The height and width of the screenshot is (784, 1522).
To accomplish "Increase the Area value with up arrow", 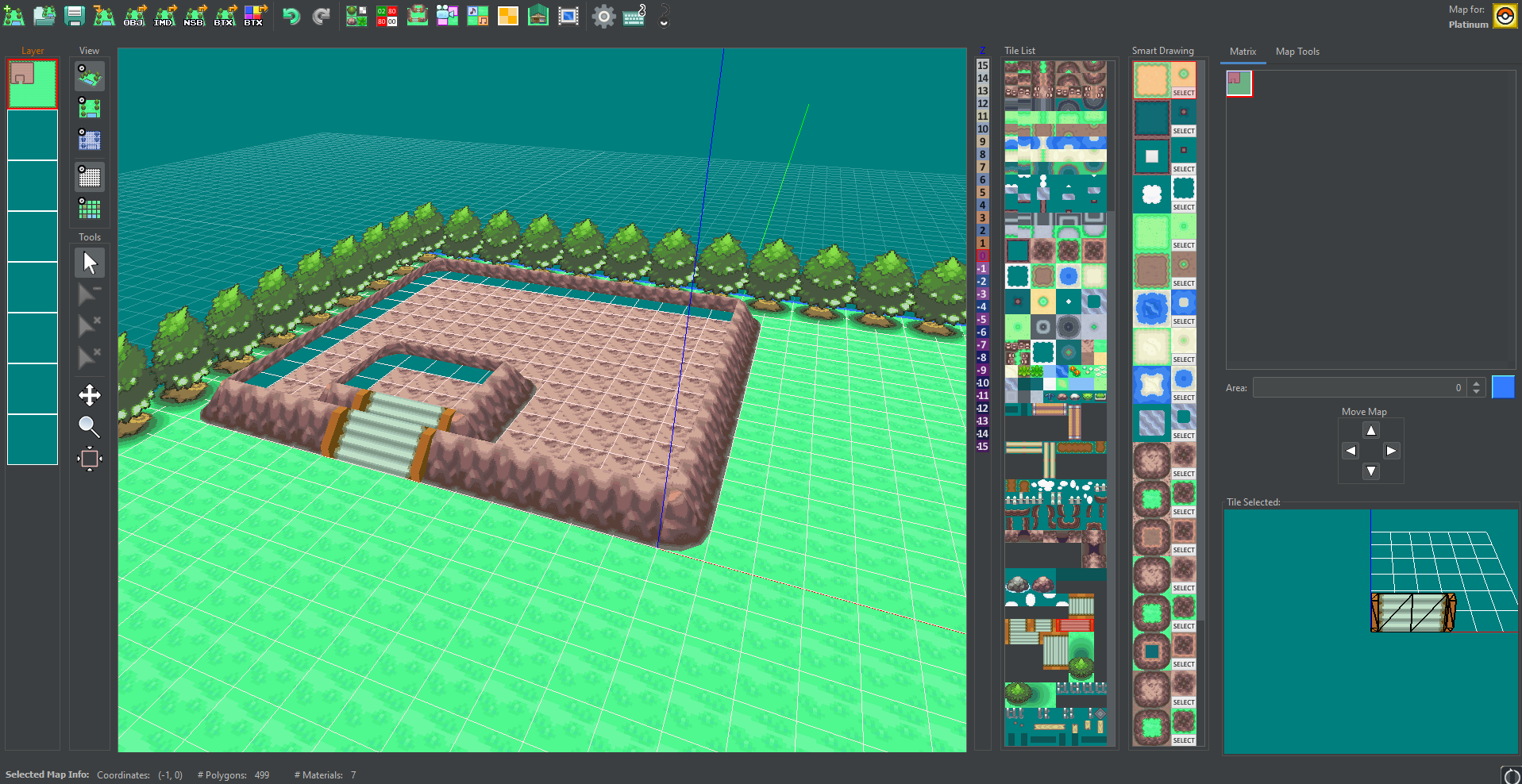I will tap(1476, 383).
